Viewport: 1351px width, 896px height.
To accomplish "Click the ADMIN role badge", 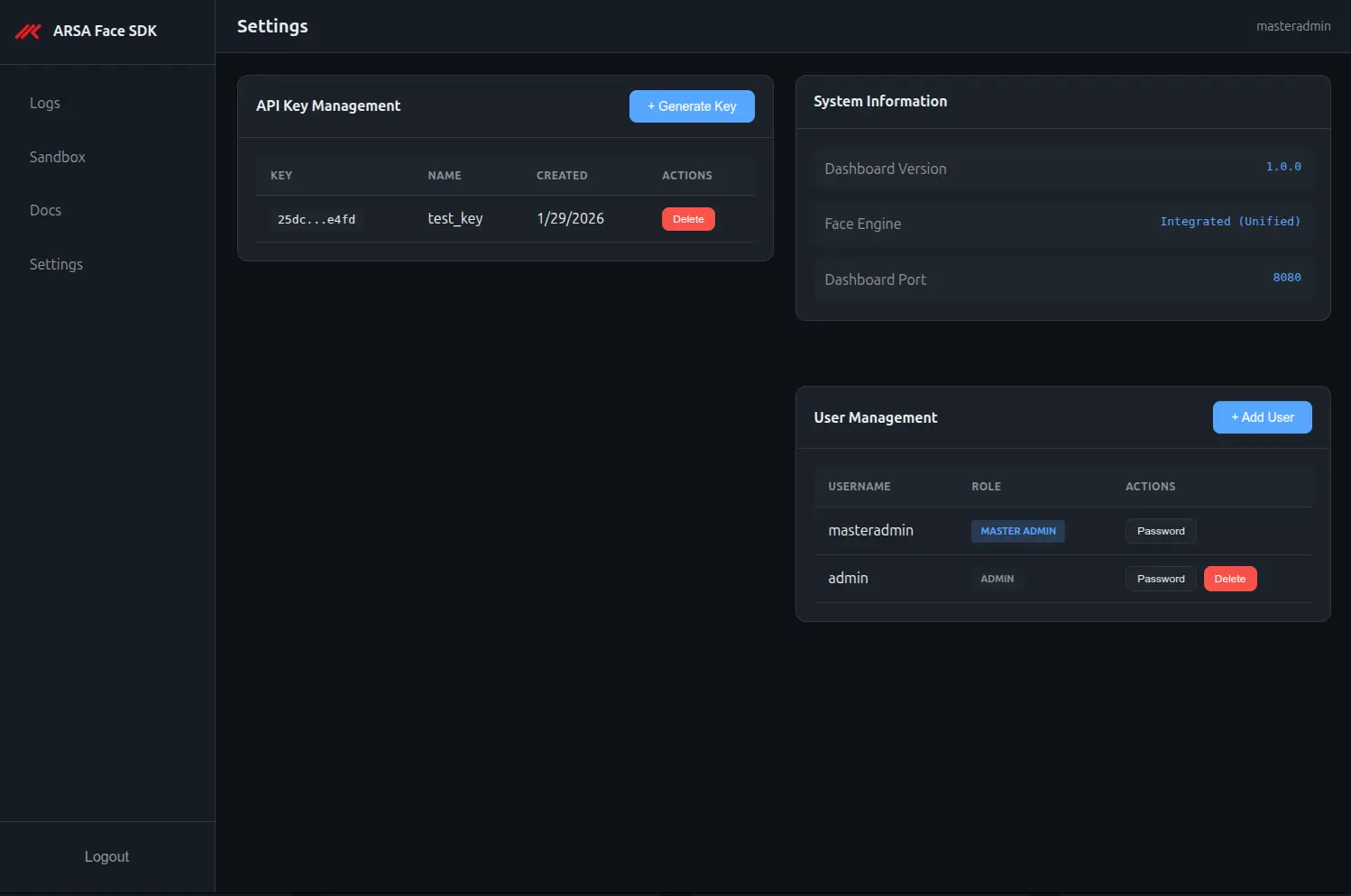I will (997, 578).
